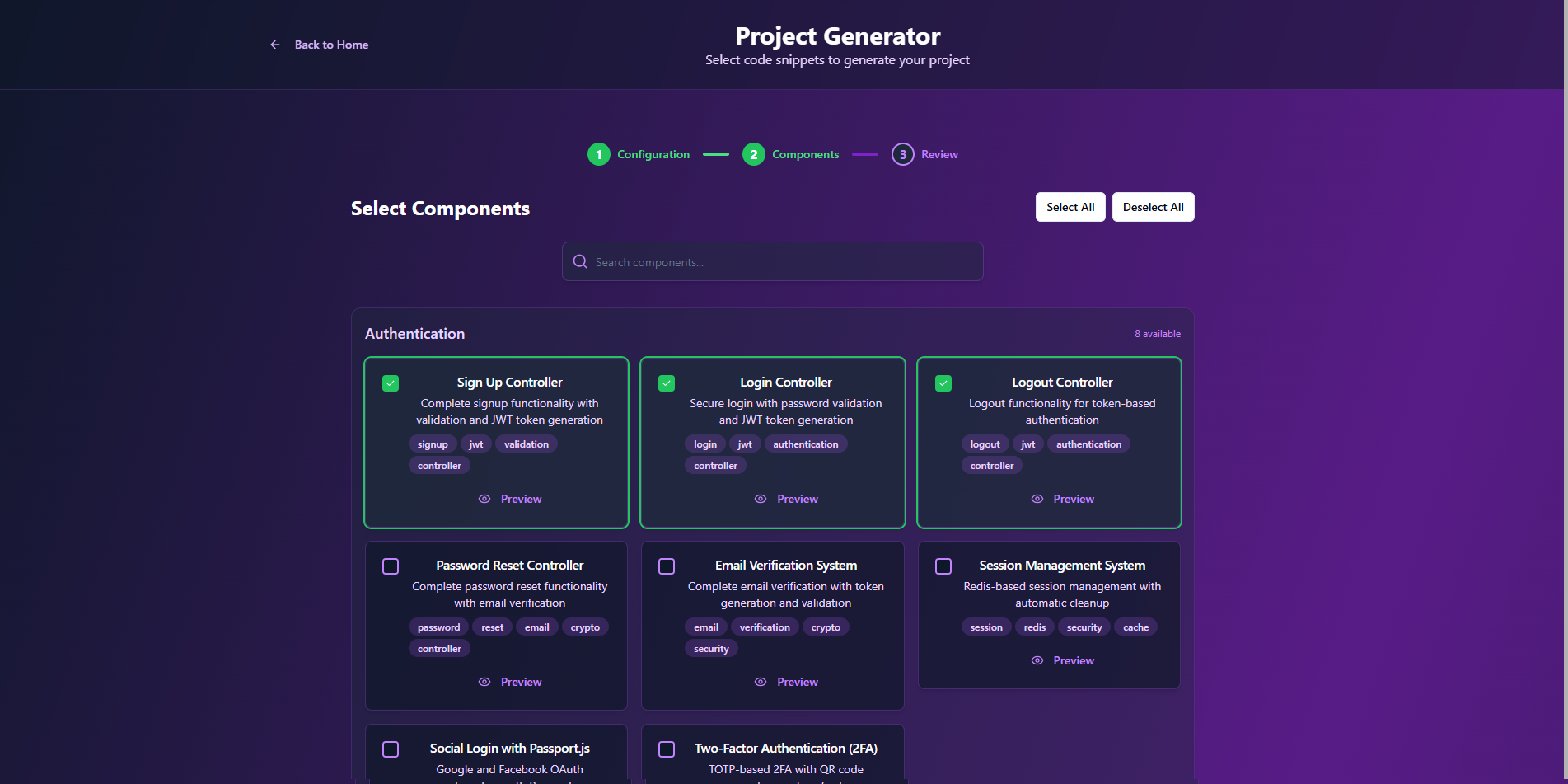
Task: Click the step 3 circle for Review
Action: pyautogui.click(x=903, y=154)
